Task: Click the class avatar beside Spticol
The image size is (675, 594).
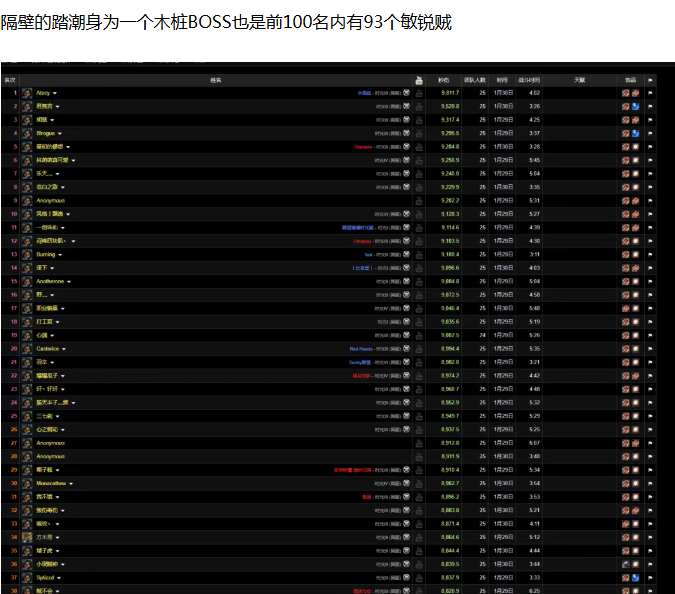Action: 28,577
